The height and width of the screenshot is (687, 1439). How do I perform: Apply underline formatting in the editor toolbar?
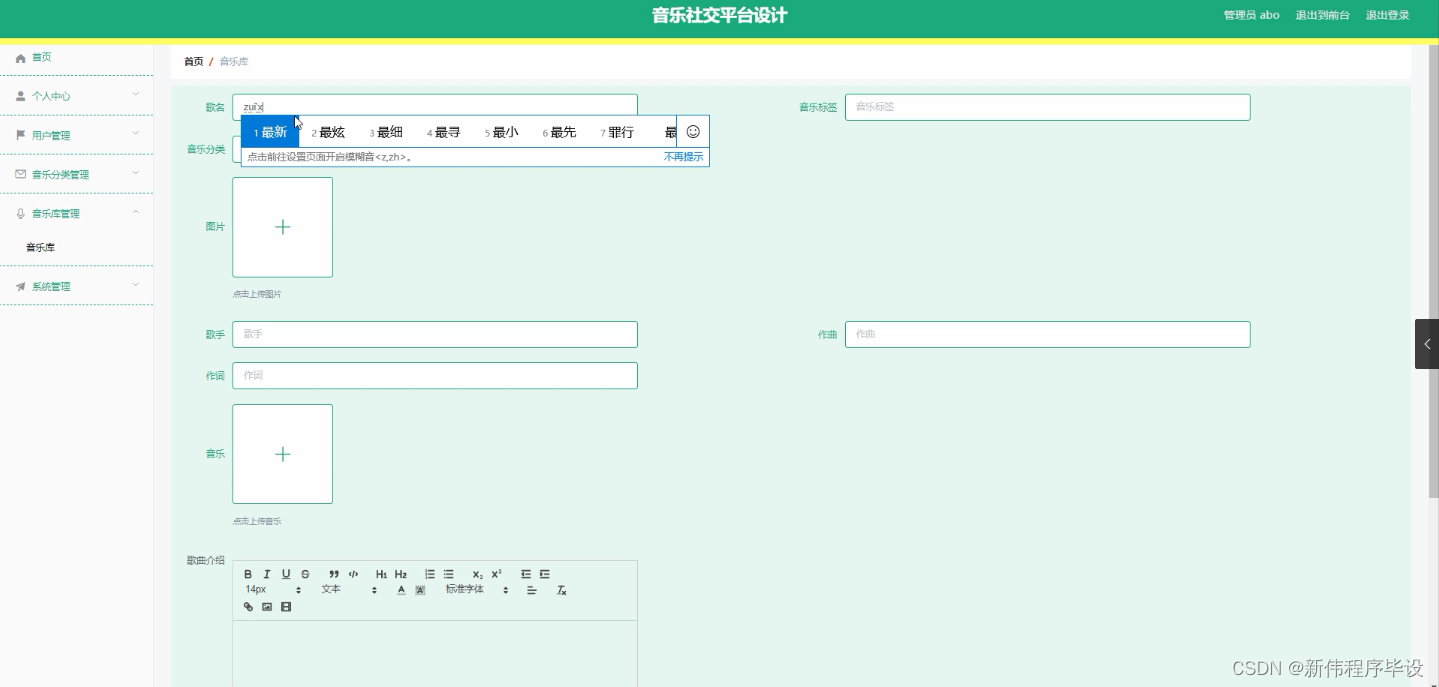(x=285, y=573)
